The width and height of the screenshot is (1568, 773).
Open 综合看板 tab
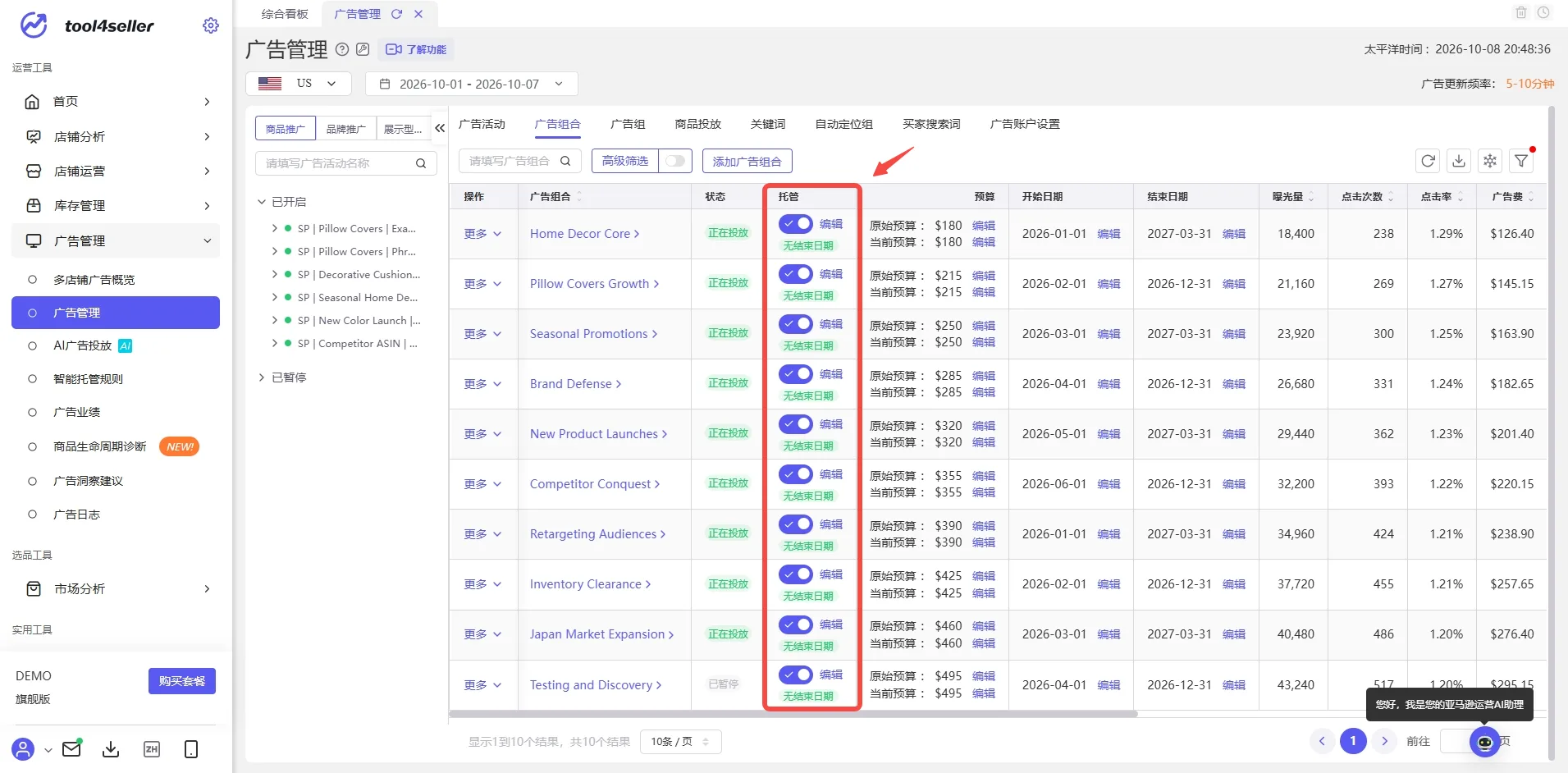(x=285, y=14)
